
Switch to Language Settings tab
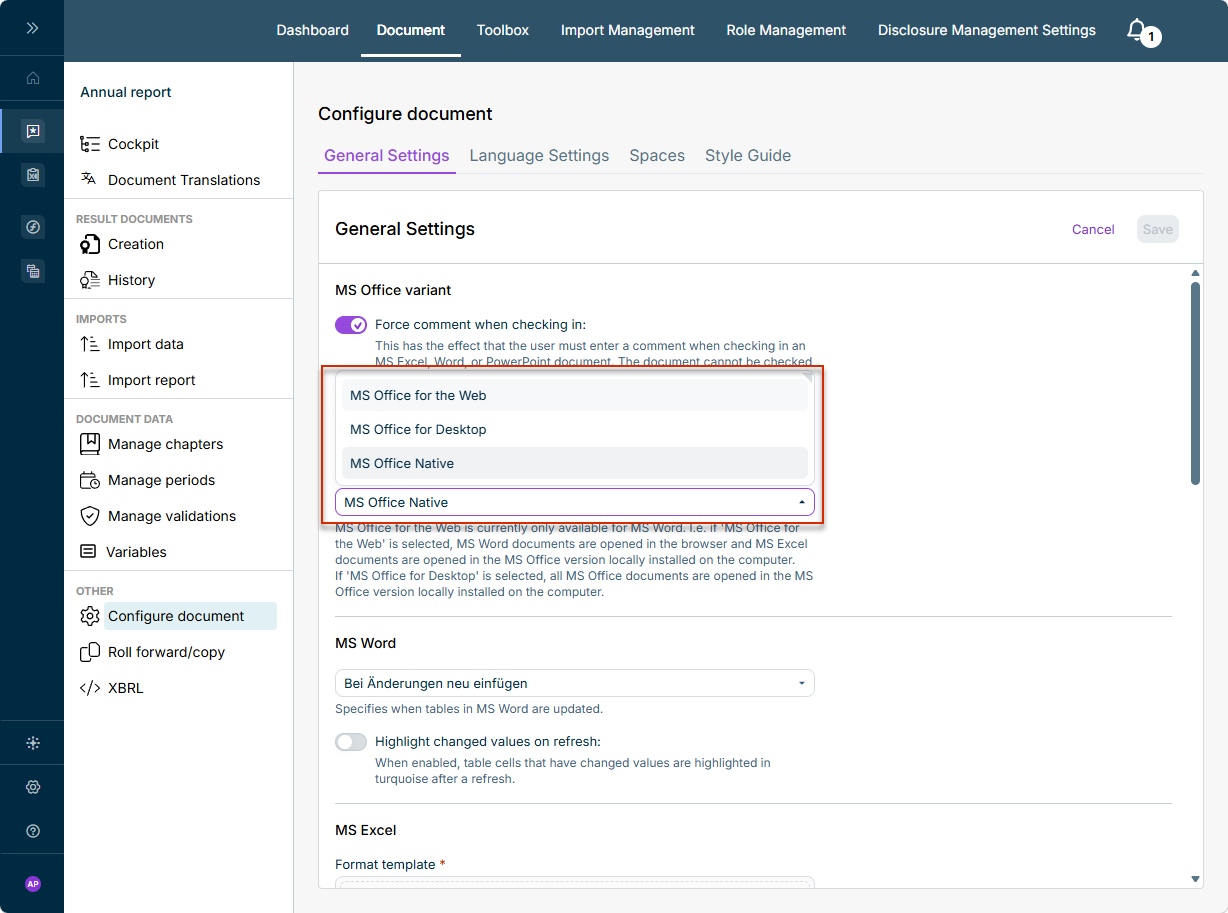pos(539,156)
